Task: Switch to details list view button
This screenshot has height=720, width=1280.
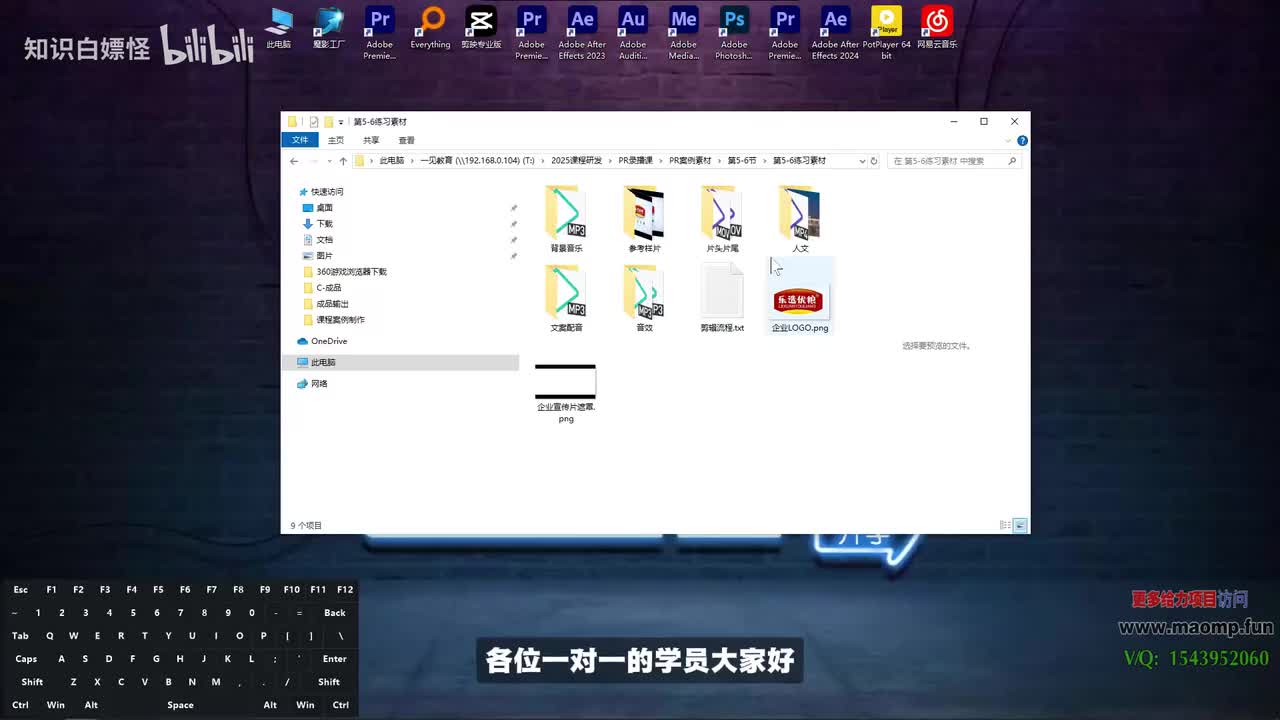Action: (x=1005, y=525)
